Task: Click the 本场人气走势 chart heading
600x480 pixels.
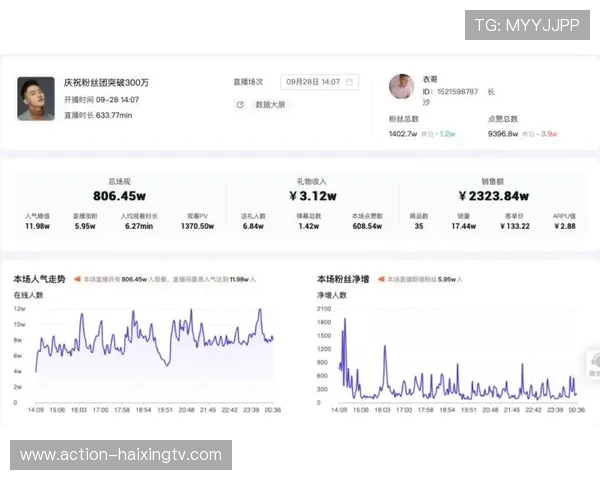Action: [x=39, y=279]
